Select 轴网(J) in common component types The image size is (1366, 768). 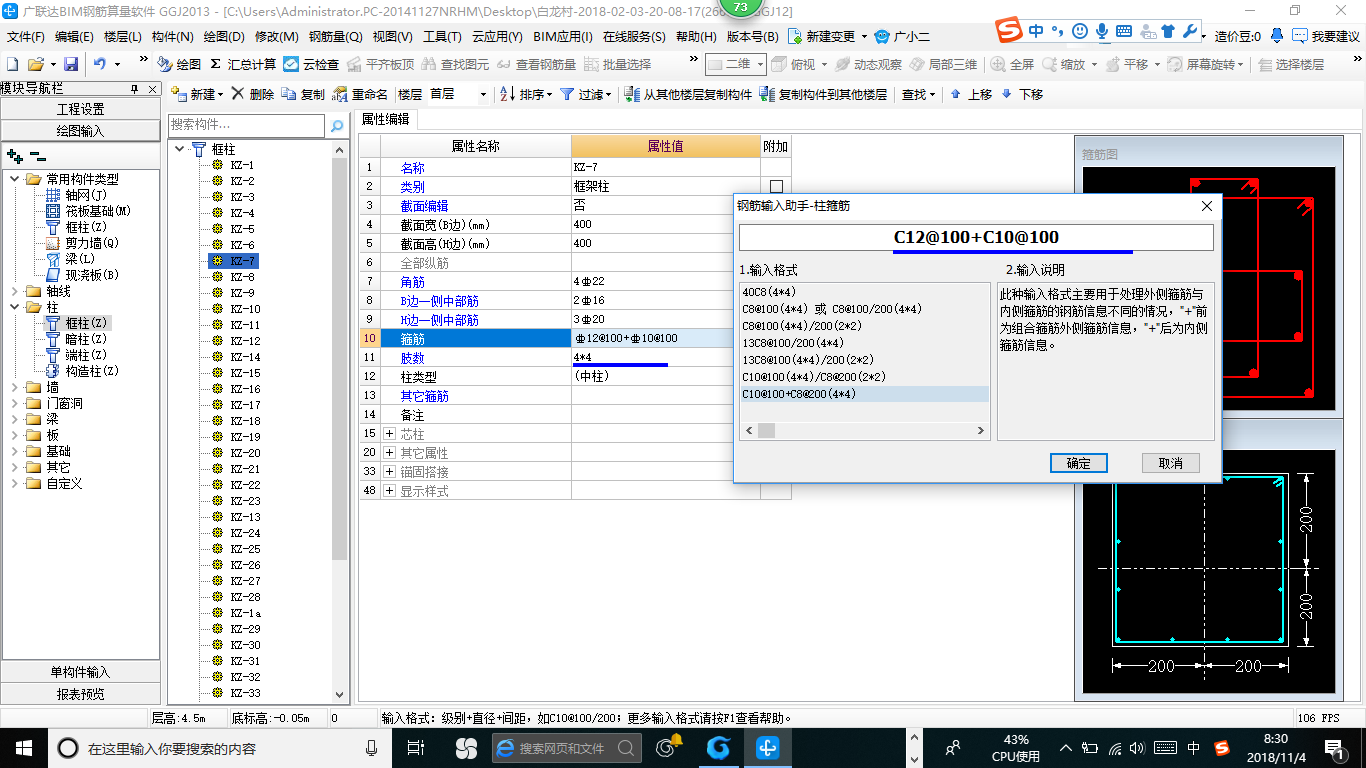click(x=76, y=195)
